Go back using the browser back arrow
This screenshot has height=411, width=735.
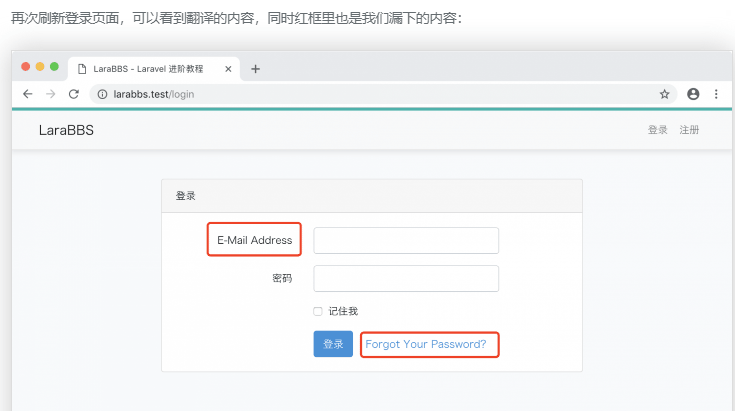tap(28, 94)
